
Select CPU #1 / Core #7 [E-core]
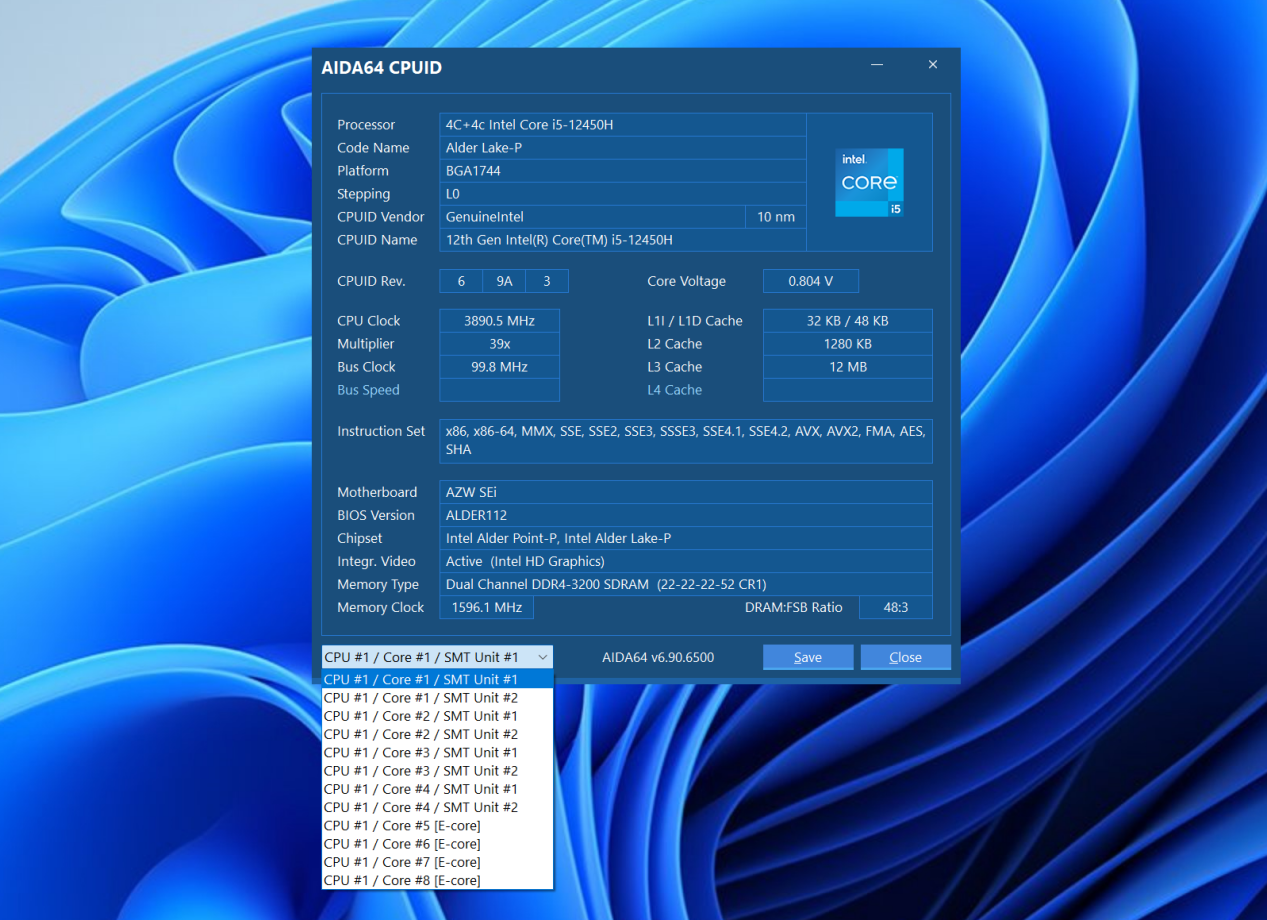coord(437,862)
